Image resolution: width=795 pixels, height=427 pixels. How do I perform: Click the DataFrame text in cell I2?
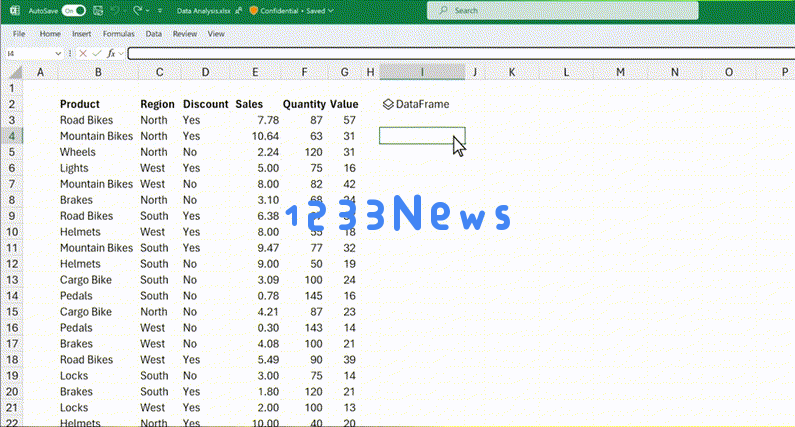[x=422, y=104]
